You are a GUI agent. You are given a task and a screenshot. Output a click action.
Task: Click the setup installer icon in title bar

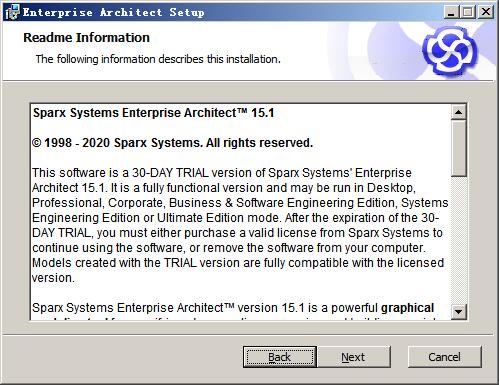[x=12, y=12]
